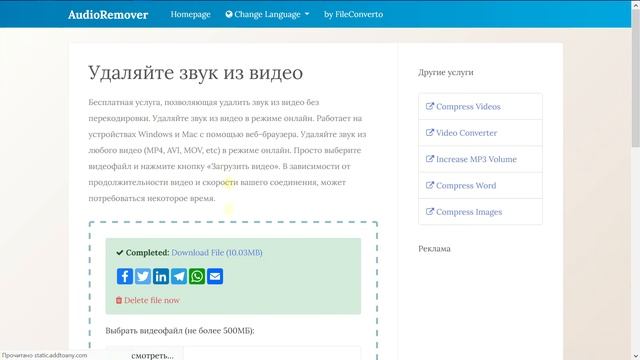The width and height of the screenshot is (640, 360).
Task: Click the AudioRemover logo
Action: tap(108, 15)
